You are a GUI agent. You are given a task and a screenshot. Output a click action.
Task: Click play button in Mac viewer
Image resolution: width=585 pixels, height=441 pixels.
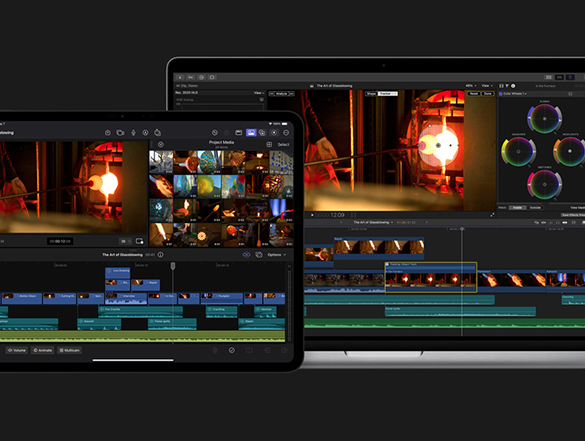coord(312,215)
